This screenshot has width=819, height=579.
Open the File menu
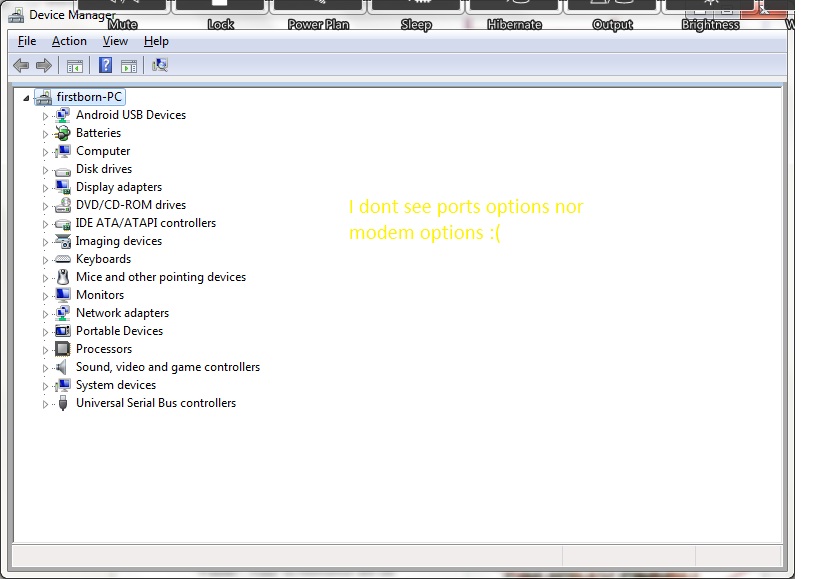click(27, 41)
